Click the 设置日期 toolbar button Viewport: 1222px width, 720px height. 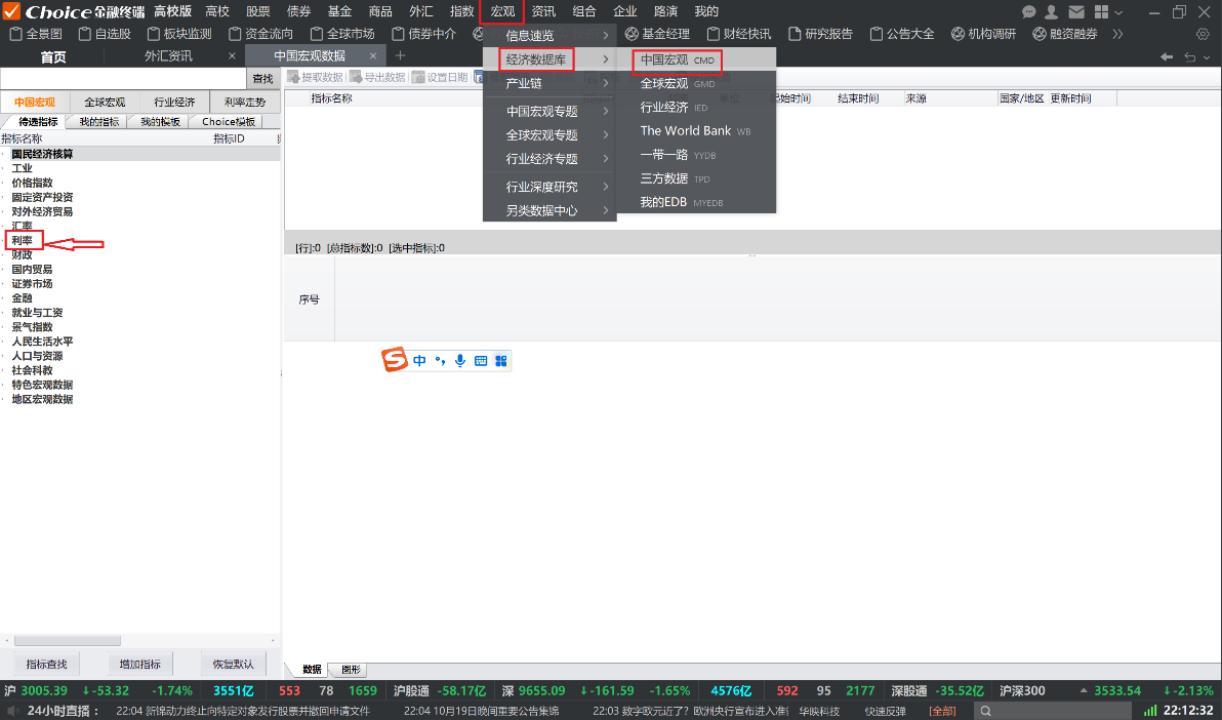click(x=440, y=77)
